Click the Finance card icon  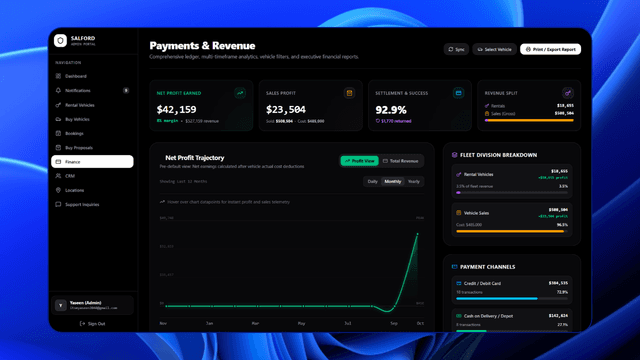58,162
